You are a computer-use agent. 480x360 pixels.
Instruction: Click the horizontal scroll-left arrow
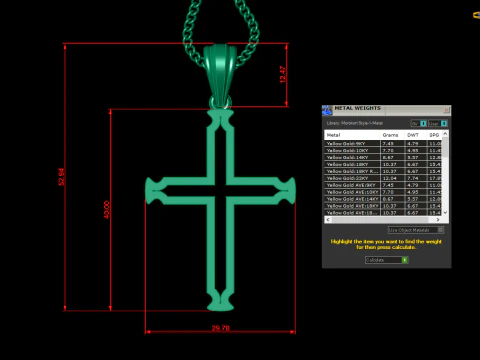click(328, 220)
